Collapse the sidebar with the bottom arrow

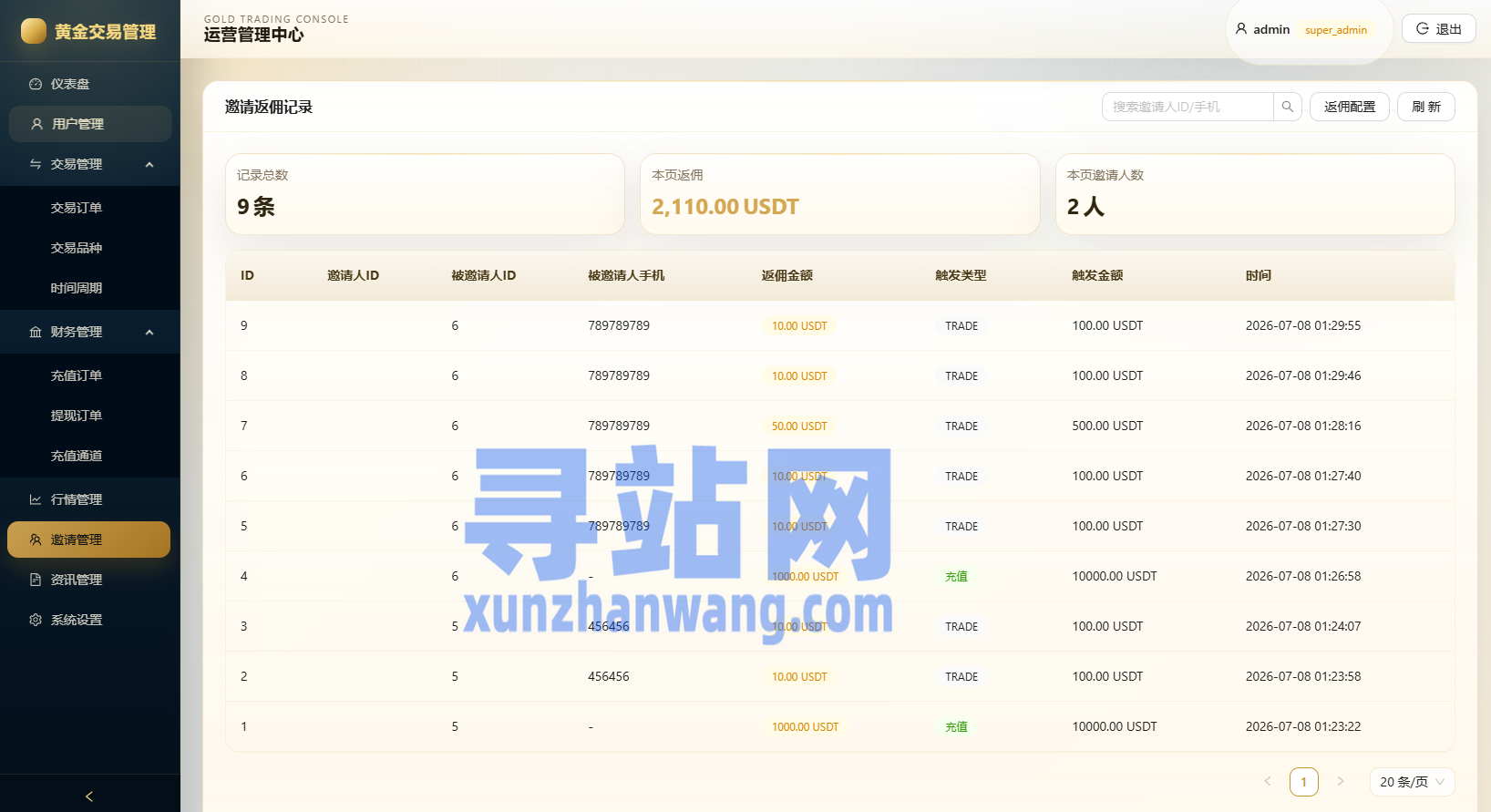(89, 797)
